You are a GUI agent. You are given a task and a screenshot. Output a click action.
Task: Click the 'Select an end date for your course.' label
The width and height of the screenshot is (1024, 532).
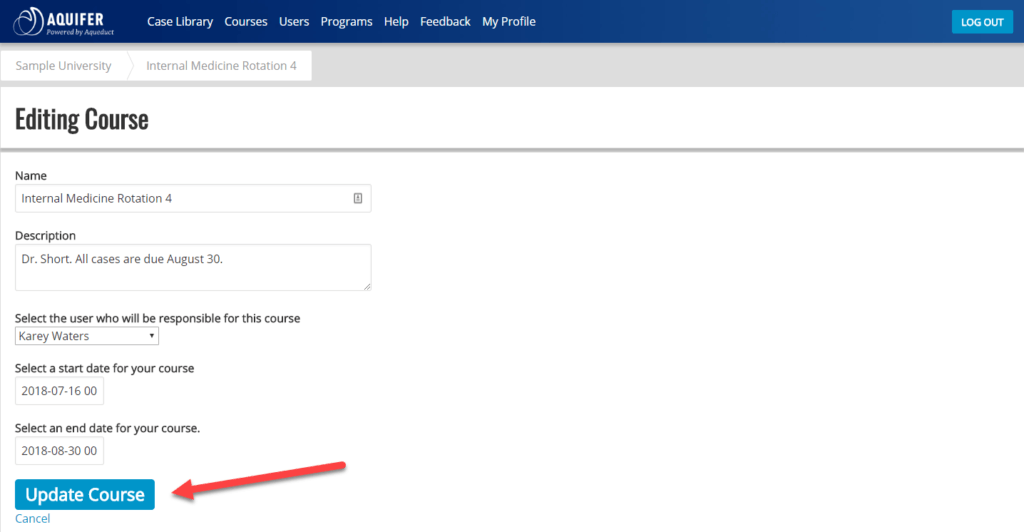pyautogui.click(x=108, y=428)
